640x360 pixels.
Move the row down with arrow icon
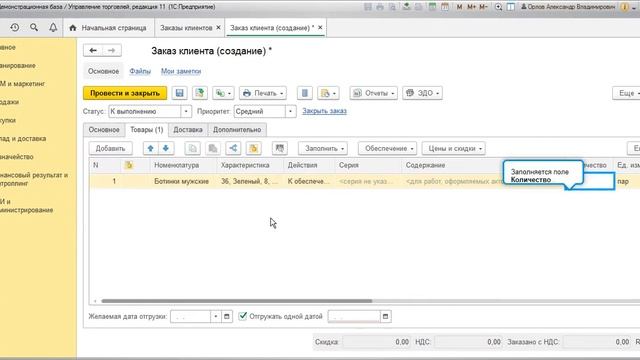(166, 148)
